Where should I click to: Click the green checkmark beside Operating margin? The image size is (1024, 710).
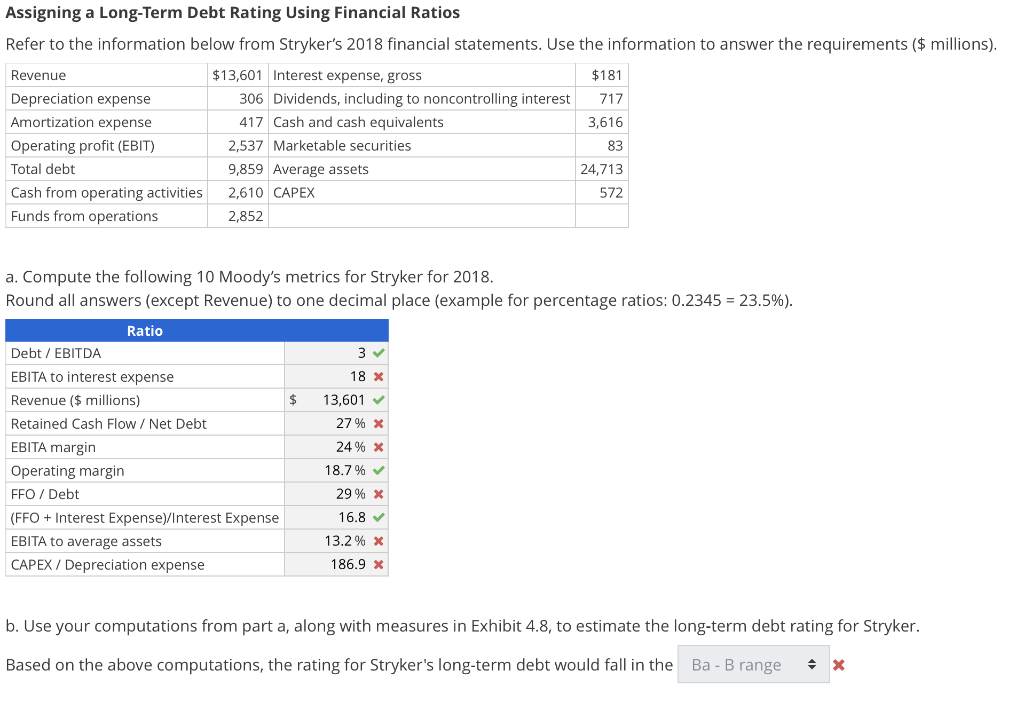click(x=377, y=470)
